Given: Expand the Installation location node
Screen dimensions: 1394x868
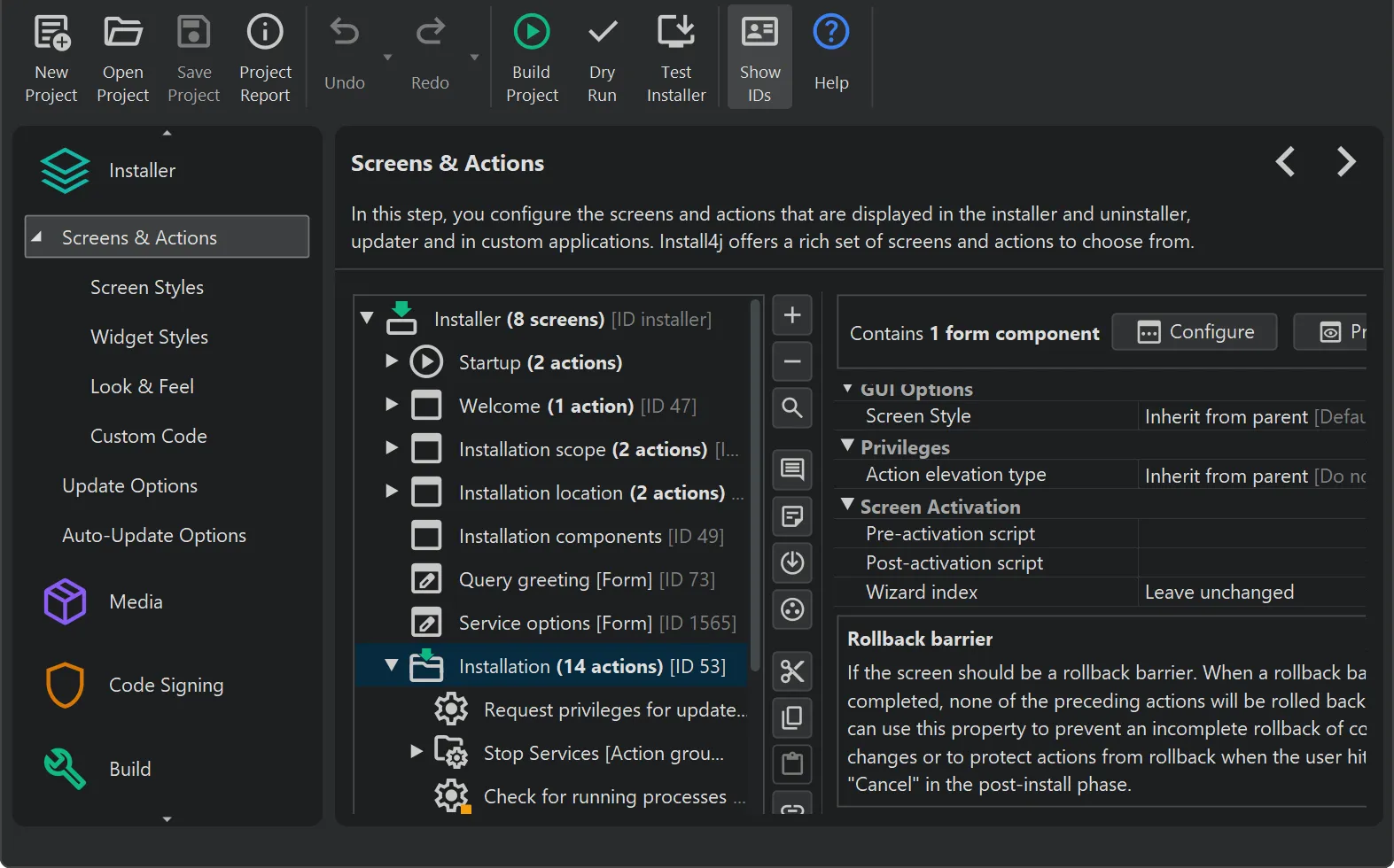Looking at the screenshot, I should pos(392,491).
